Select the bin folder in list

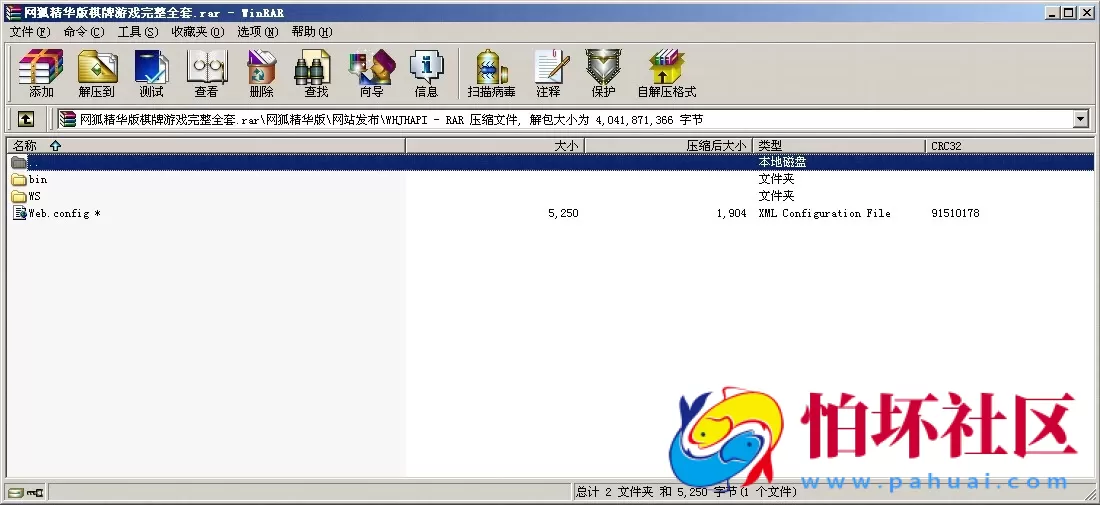(x=37, y=180)
